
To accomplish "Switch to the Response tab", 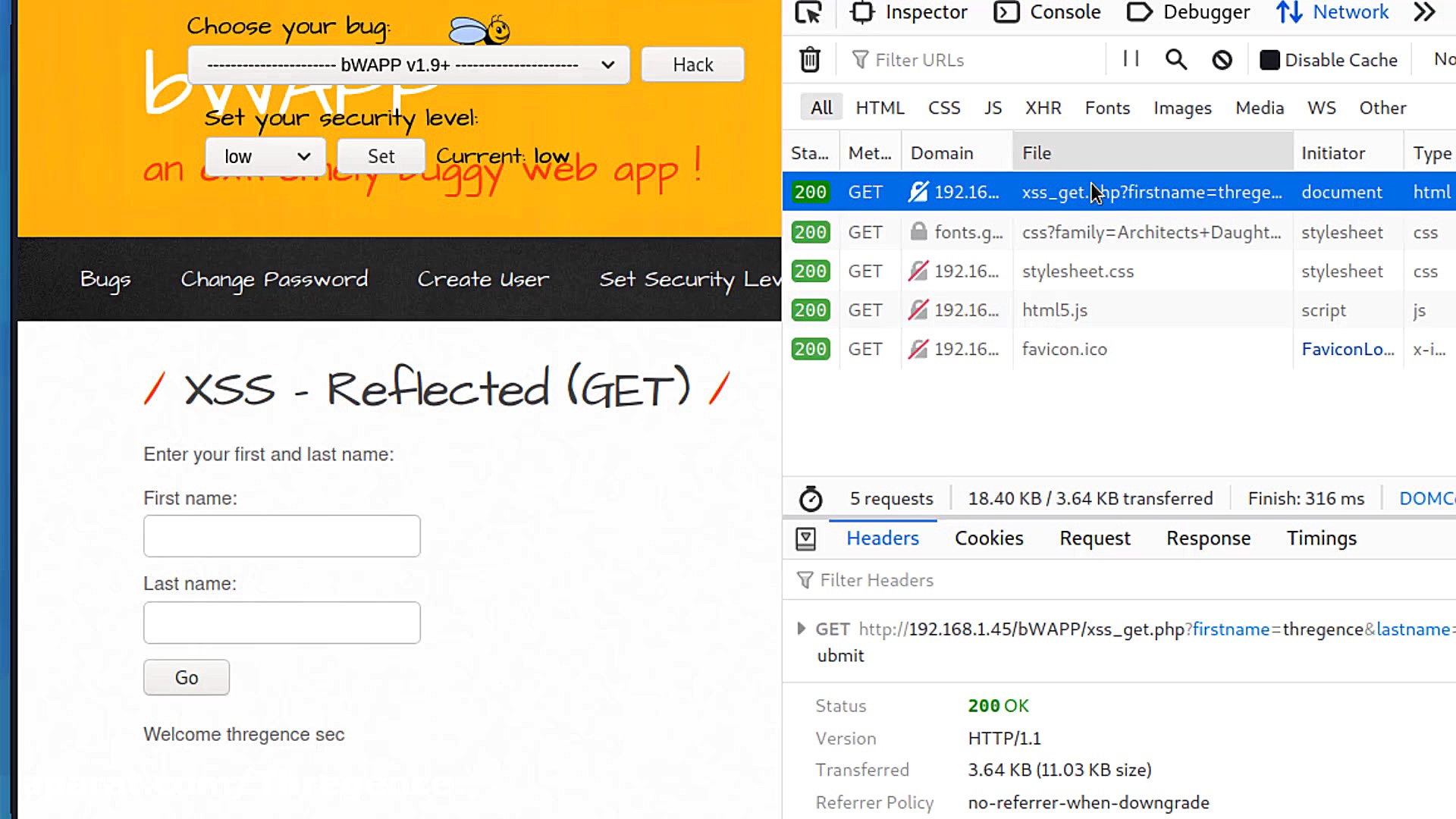I will pyautogui.click(x=1208, y=538).
